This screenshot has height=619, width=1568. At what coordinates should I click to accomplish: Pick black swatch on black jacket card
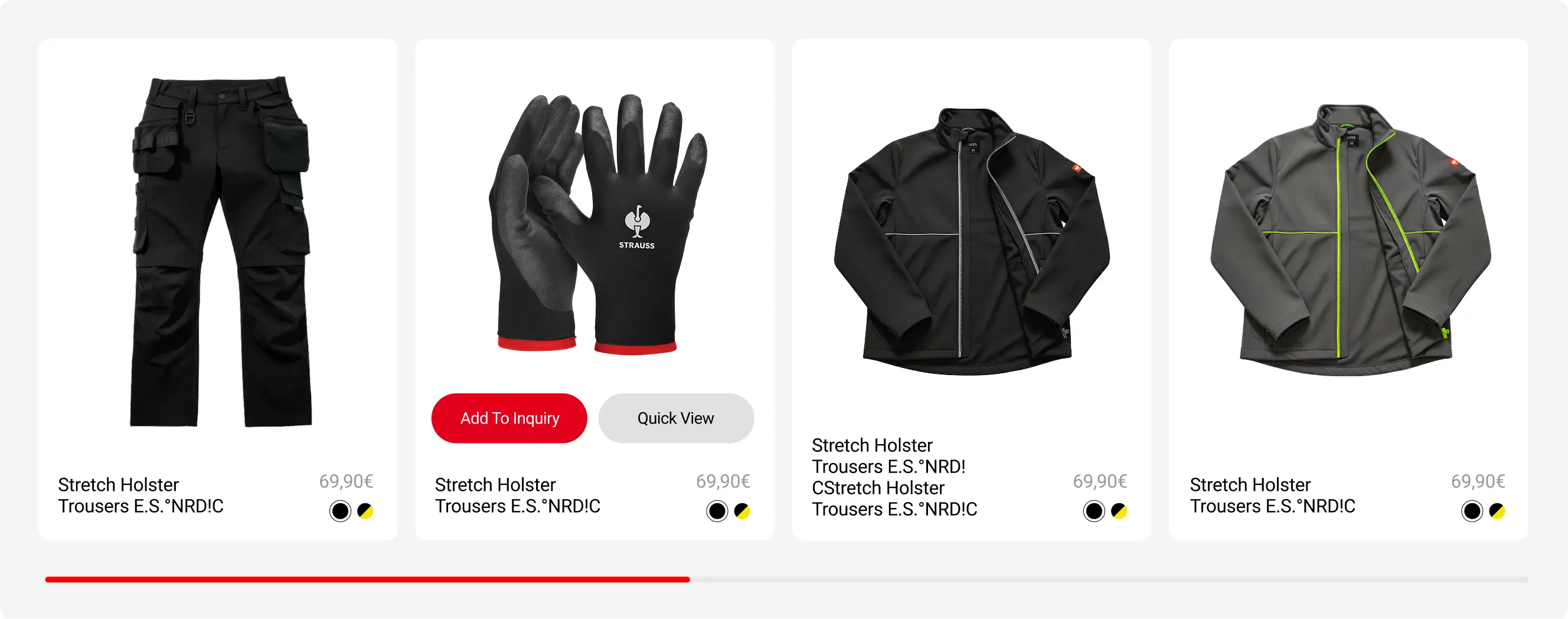tap(1094, 510)
